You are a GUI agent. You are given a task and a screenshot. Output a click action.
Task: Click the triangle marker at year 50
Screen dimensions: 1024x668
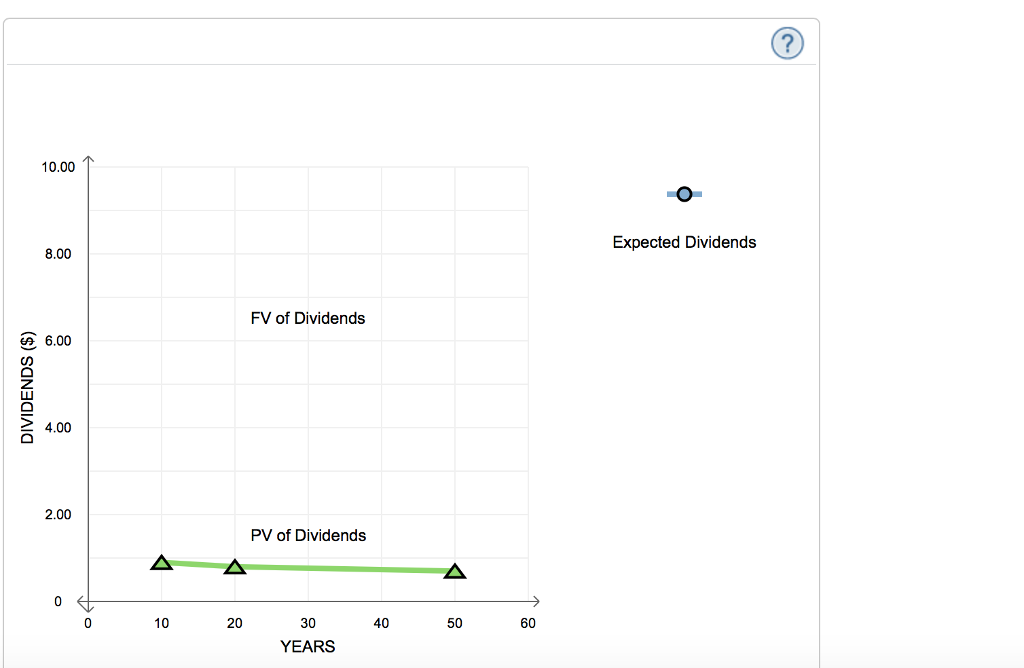click(x=455, y=571)
